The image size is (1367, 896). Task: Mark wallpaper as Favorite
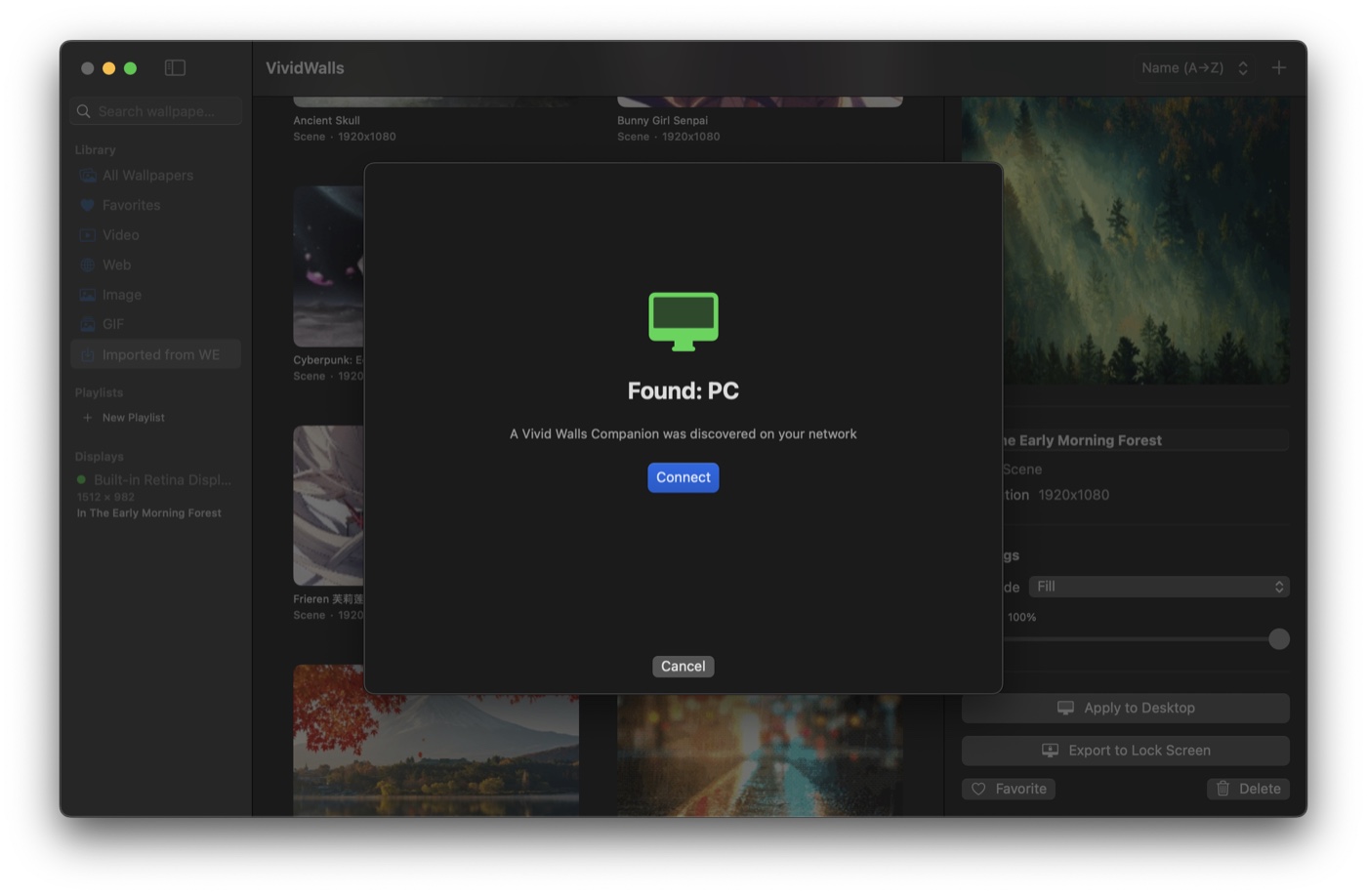point(1009,789)
